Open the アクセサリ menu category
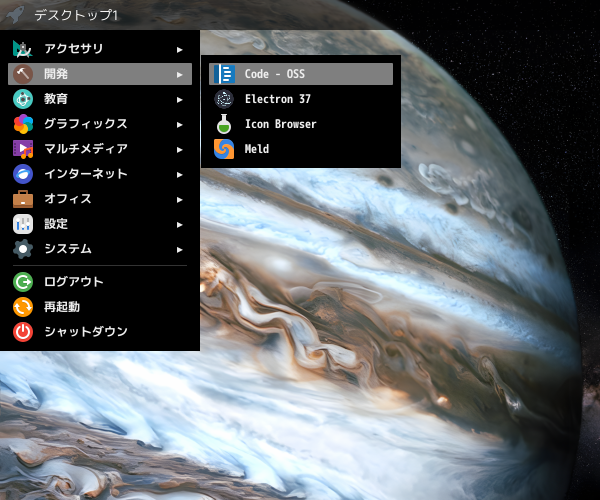Image resolution: width=600 pixels, height=500 pixels. point(100,49)
